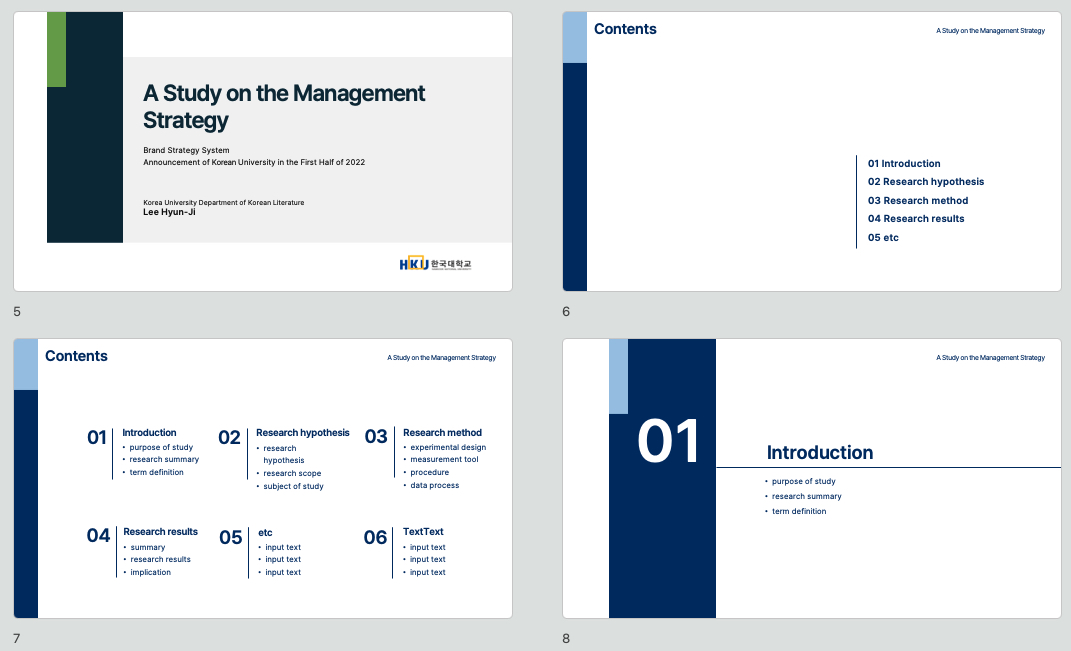Select slide 7 Contents grid thumbnail
The height and width of the screenshot is (651, 1071).
263,478
